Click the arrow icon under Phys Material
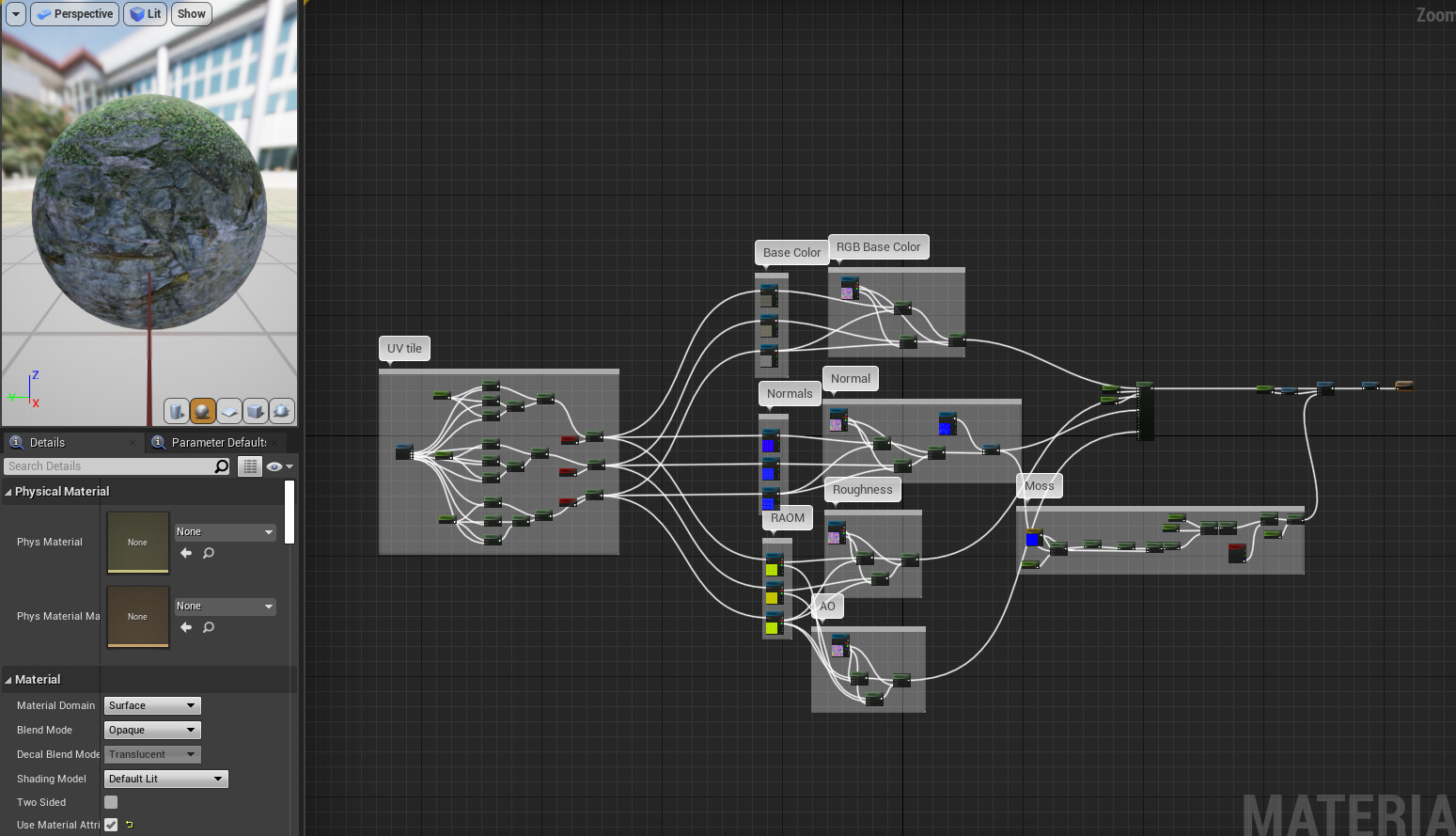Viewport: 1456px width, 836px height. click(186, 553)
